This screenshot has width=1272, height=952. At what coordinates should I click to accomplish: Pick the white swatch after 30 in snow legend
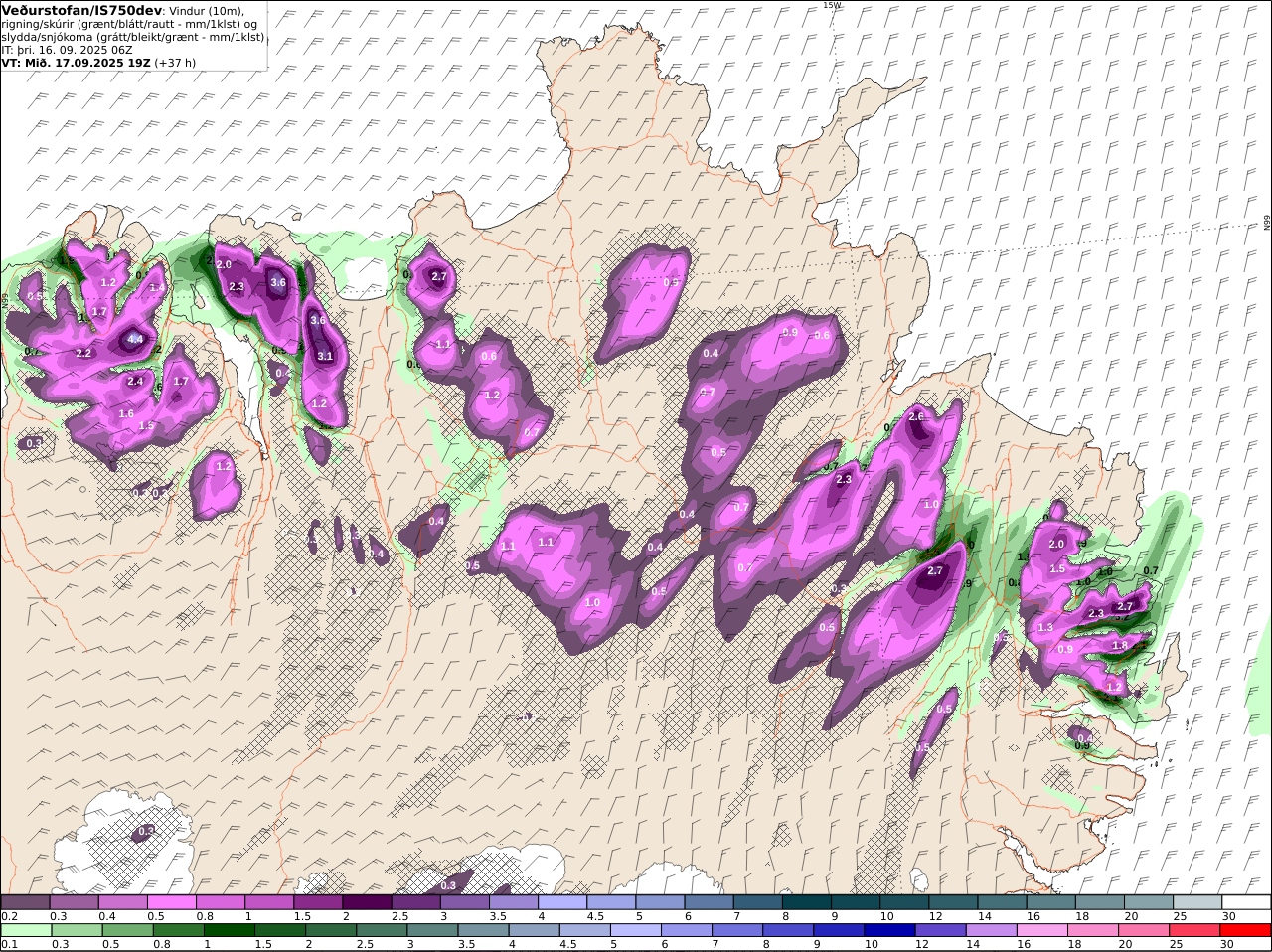tap(1246, 902)
